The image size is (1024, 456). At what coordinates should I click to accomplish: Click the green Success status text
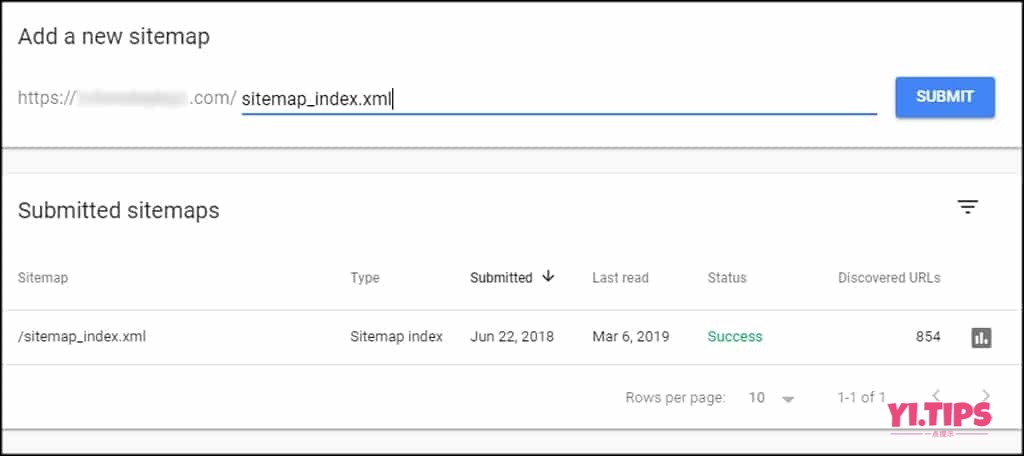[735, 337]
